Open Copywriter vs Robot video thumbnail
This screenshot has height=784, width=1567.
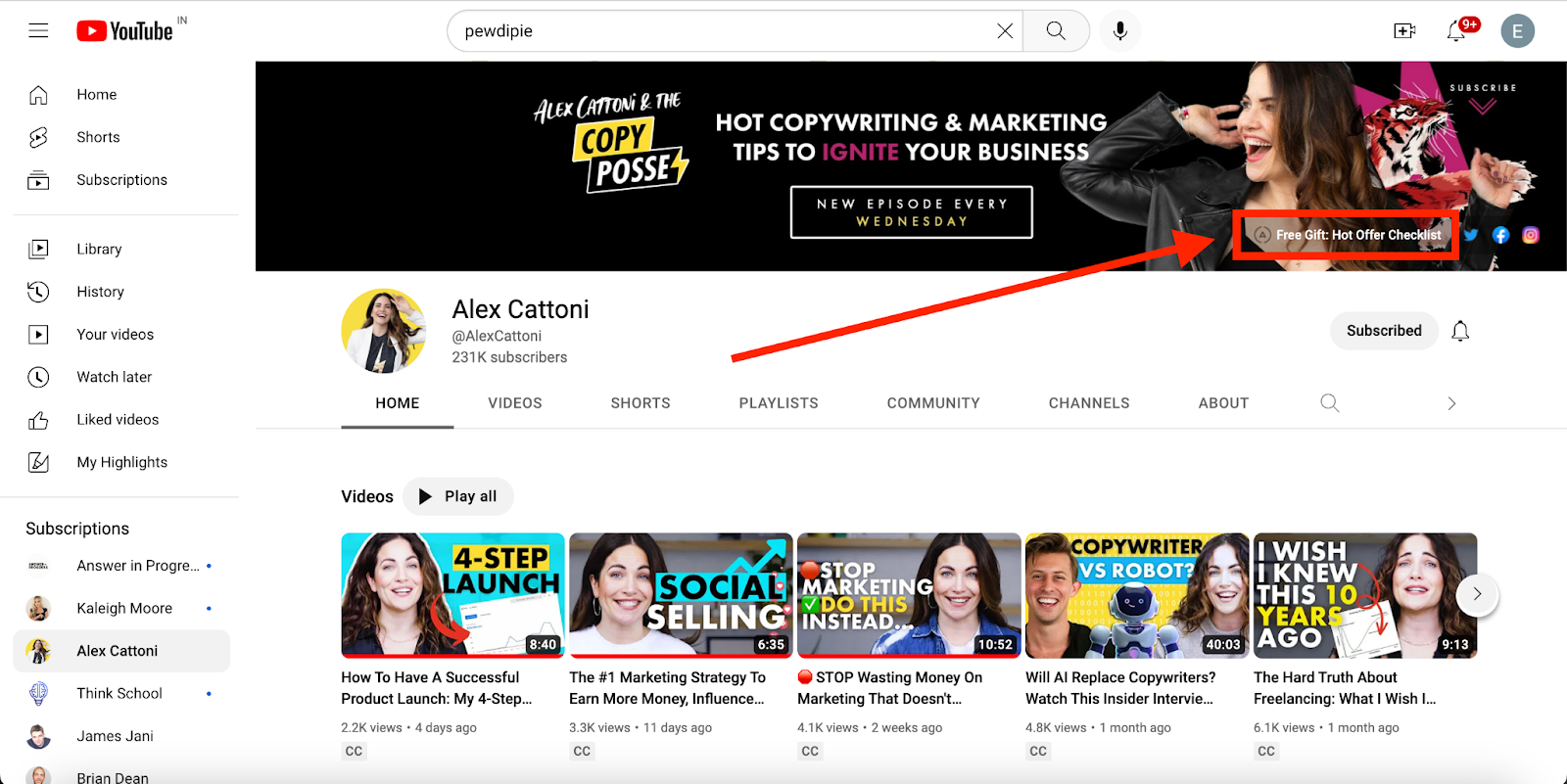(x=1137, y=595)
